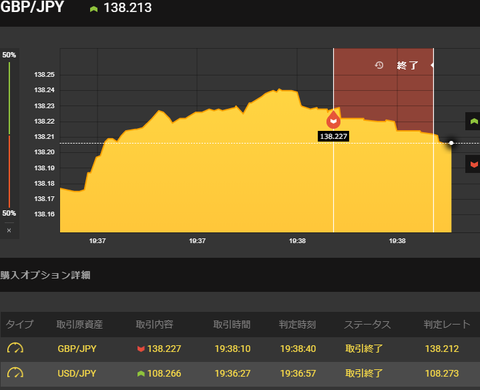Select GBP/JPY in the options table
The image size is (480, 390).
coord(77,349)
